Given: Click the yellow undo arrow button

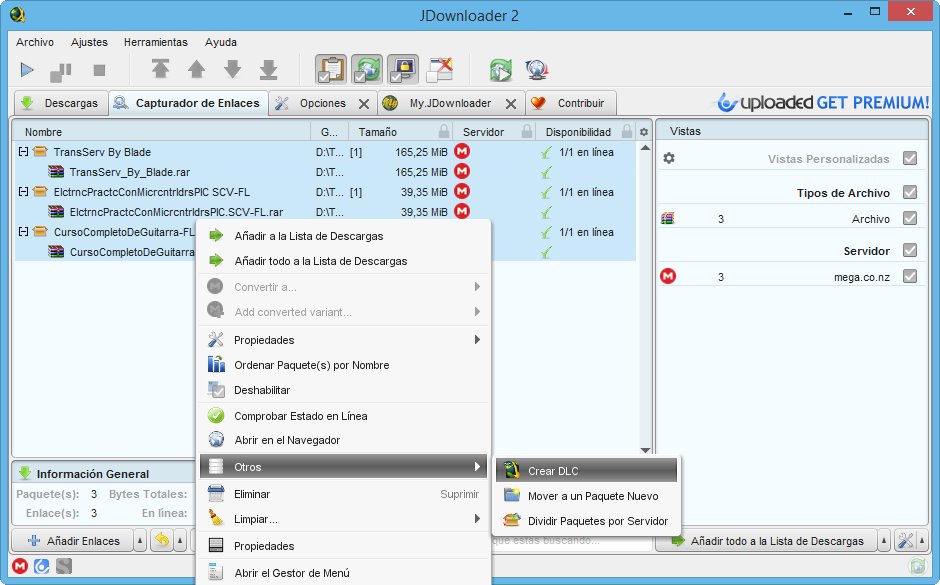Looking at the screenshot, I should (x=162, y=541).
